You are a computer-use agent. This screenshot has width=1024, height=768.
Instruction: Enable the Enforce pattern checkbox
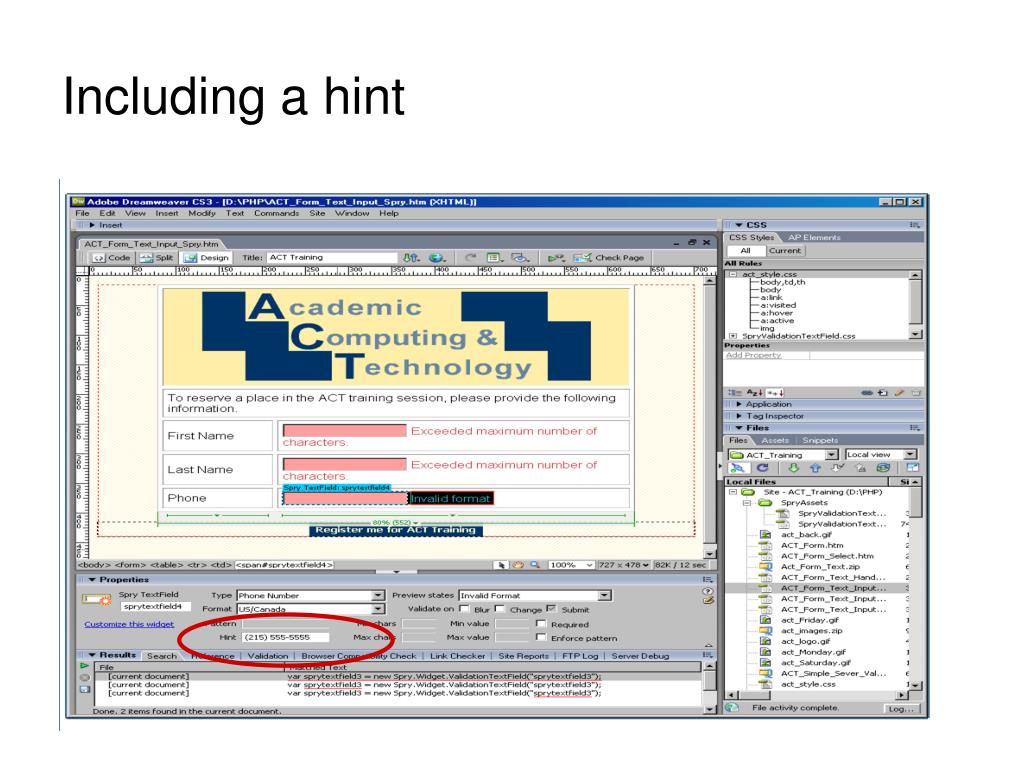click(541, 637)
